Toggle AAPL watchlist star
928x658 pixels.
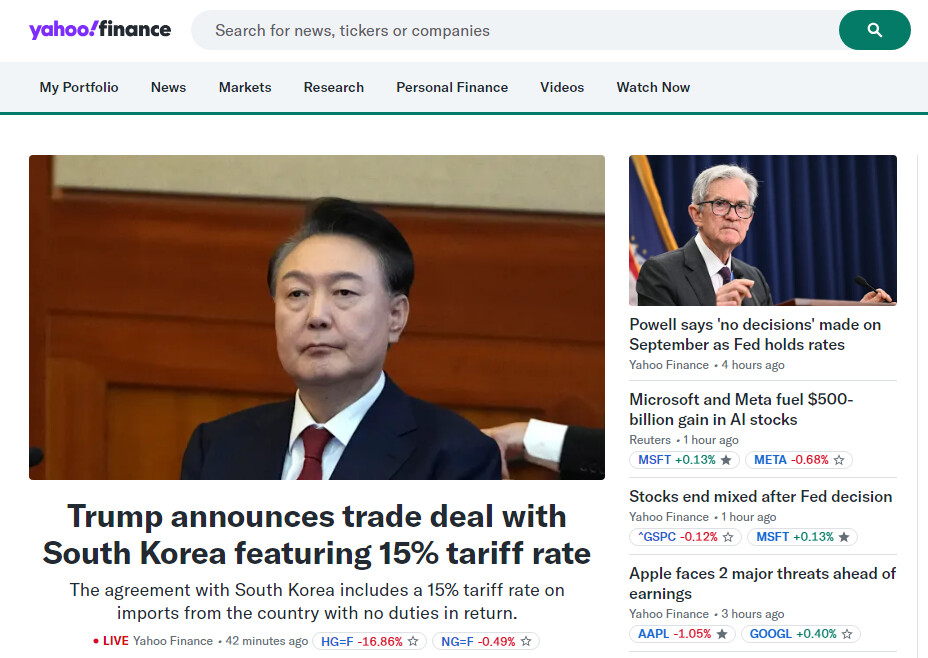pyautogui.click(x=722, y=634)
